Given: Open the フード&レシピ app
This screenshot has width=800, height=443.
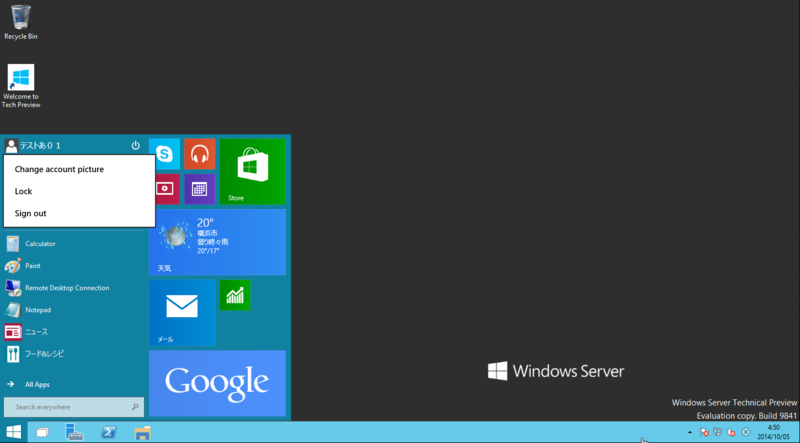Looking at the screenshot, I should [74, 354].
